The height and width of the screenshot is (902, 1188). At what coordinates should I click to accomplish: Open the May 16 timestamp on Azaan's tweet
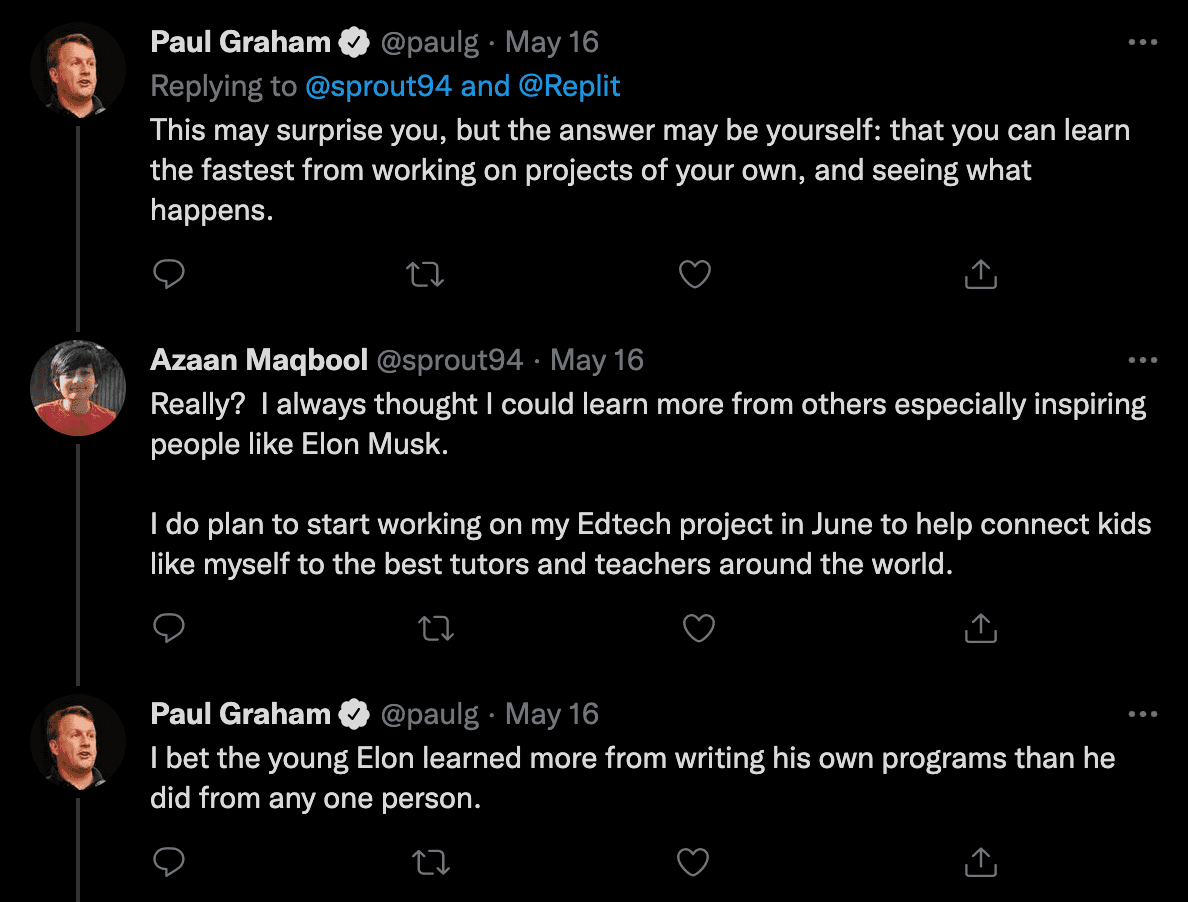(597, 360)
